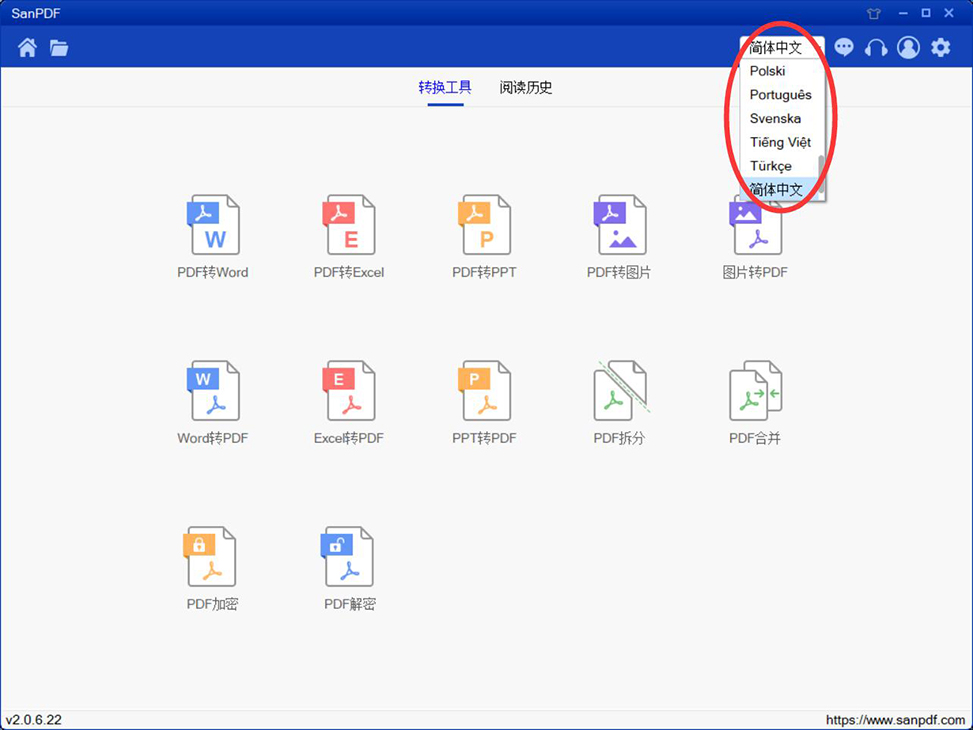Screen dimensions: 973x730
Task: Open the 图片转PDF tool
Action: [x=755, y=237]
